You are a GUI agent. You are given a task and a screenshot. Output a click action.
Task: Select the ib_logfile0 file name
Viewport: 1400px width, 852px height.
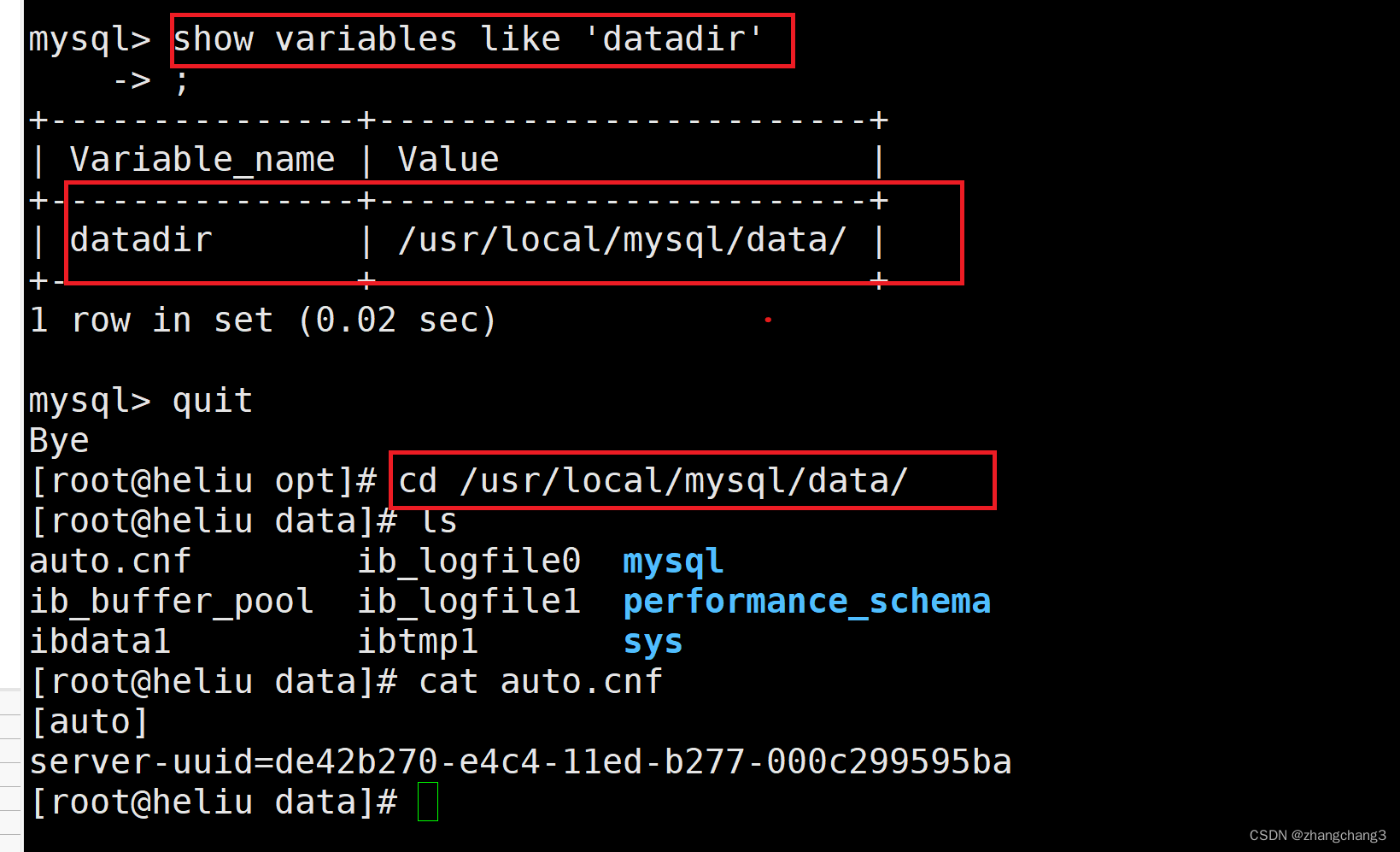[x=469, y=561]
